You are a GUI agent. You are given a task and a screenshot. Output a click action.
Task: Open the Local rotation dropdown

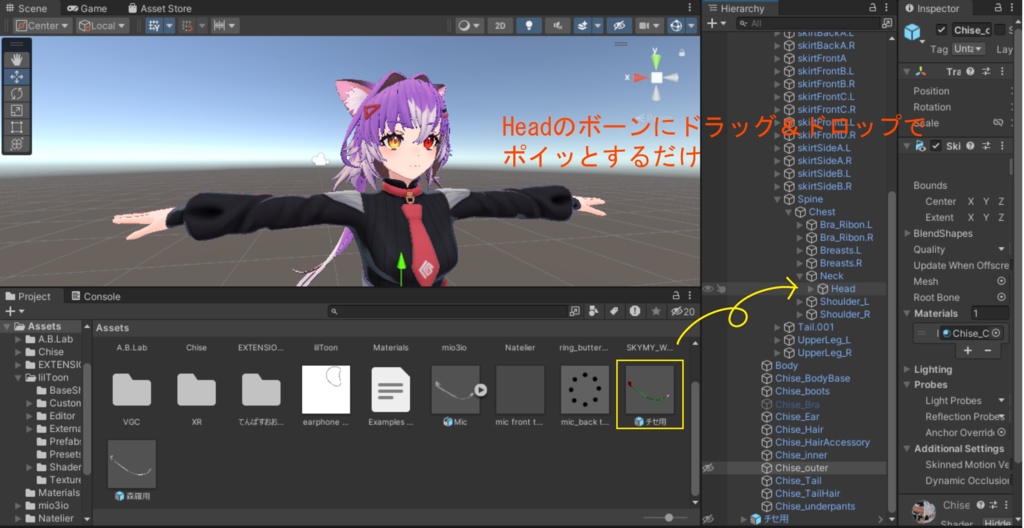[x=102, y=25]
